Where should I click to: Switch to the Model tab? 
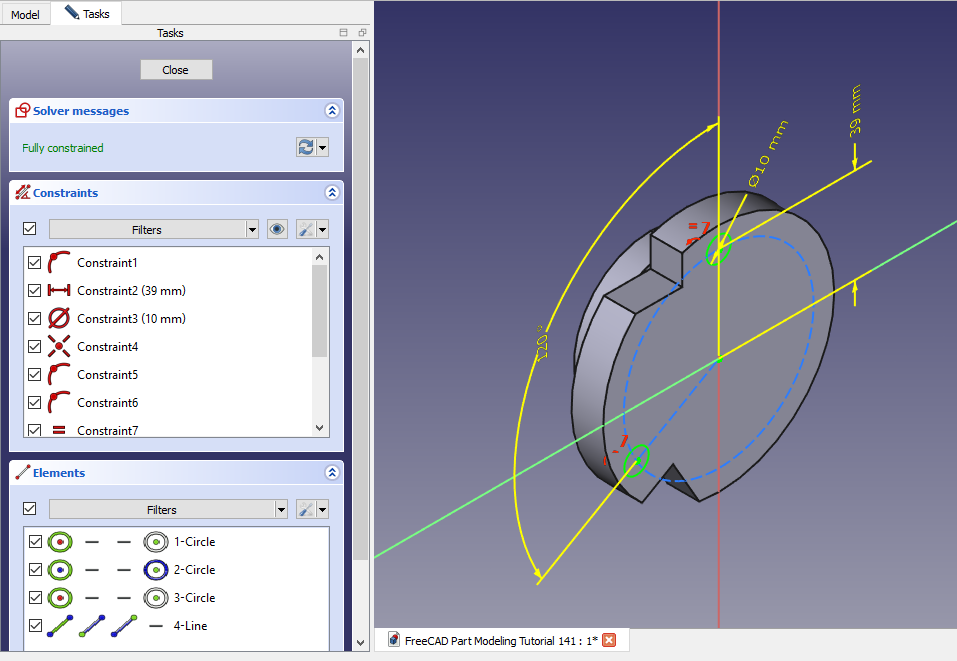click(25, 15)
